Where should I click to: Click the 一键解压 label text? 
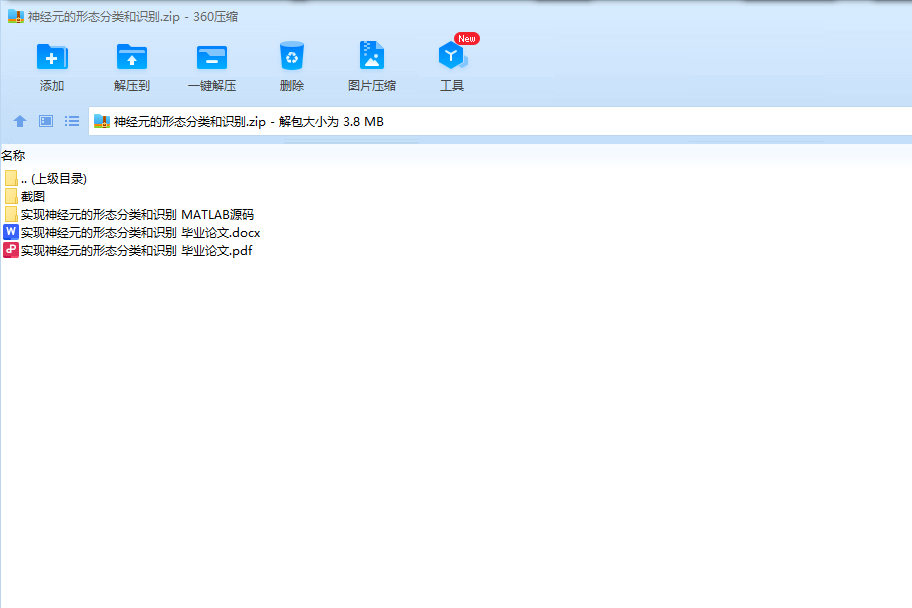click(212, 86)
